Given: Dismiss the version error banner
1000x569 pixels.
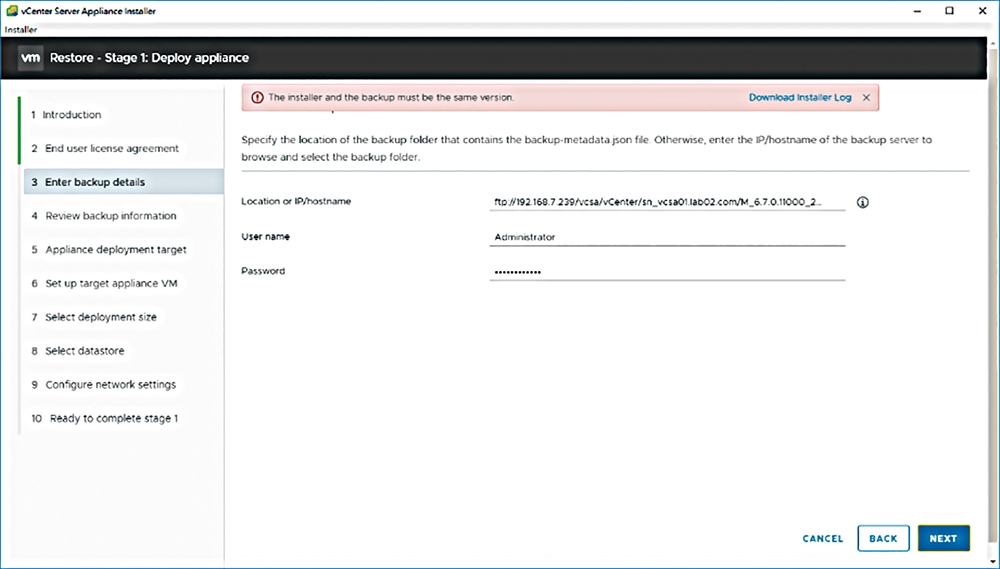Looking at the screenshot, I should point(866,98).
